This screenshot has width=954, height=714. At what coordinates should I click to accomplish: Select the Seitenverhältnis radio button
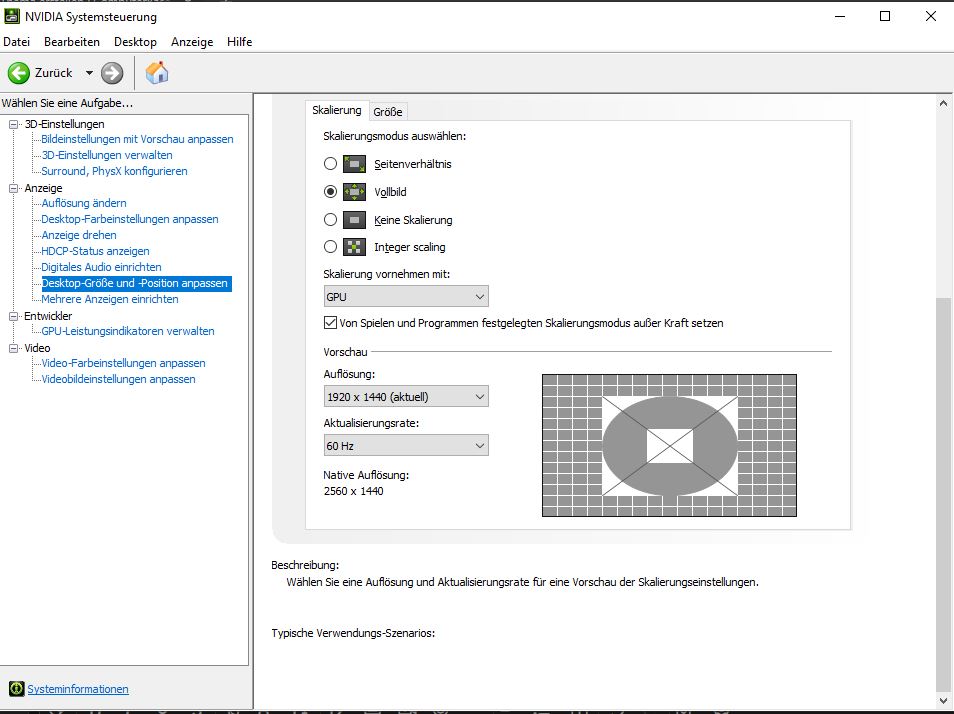(330, 164)
